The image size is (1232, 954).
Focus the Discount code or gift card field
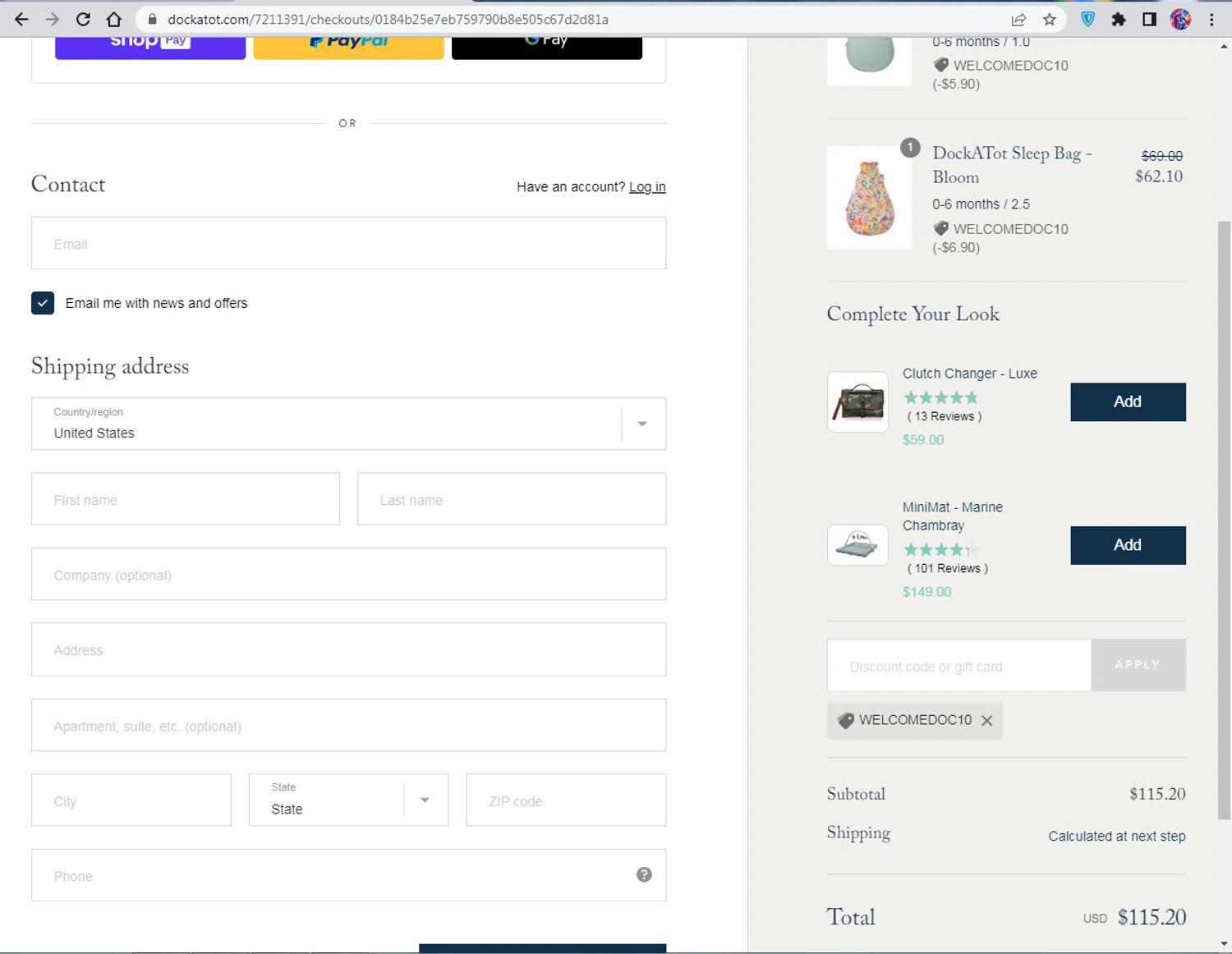pyautogui.click(x=958, y=665)
